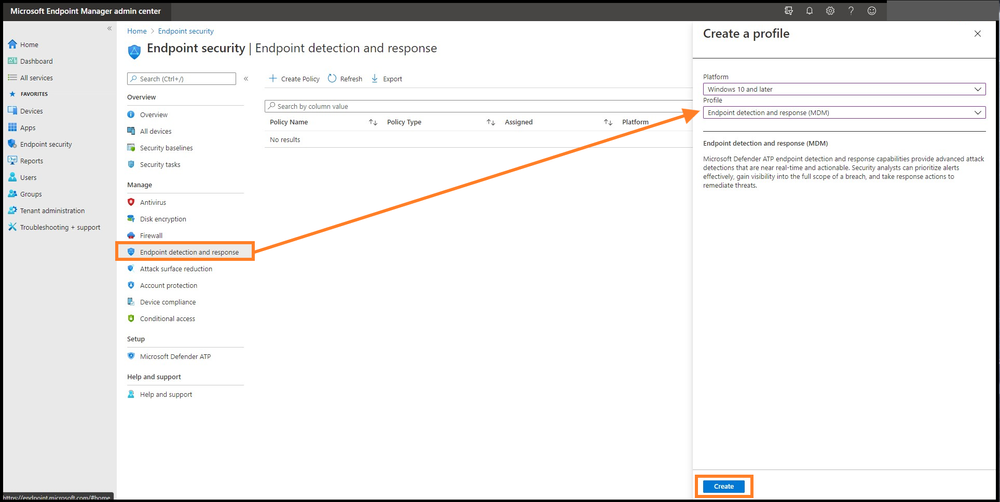Screen dimensions: 1000x502
Task: Click the Attack surface reduction icon
Action: 131,269
